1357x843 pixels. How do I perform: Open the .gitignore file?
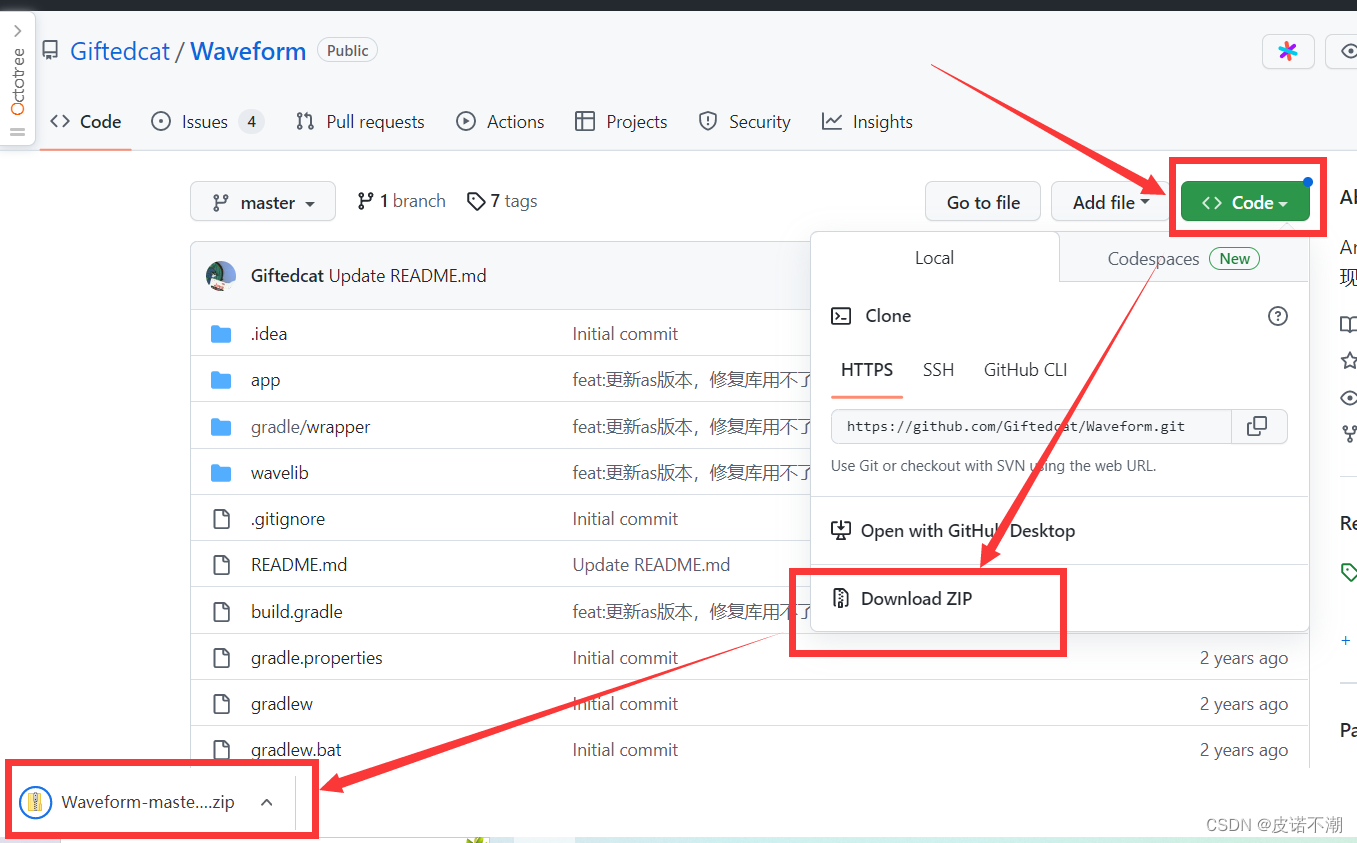(x=287, y=519)
